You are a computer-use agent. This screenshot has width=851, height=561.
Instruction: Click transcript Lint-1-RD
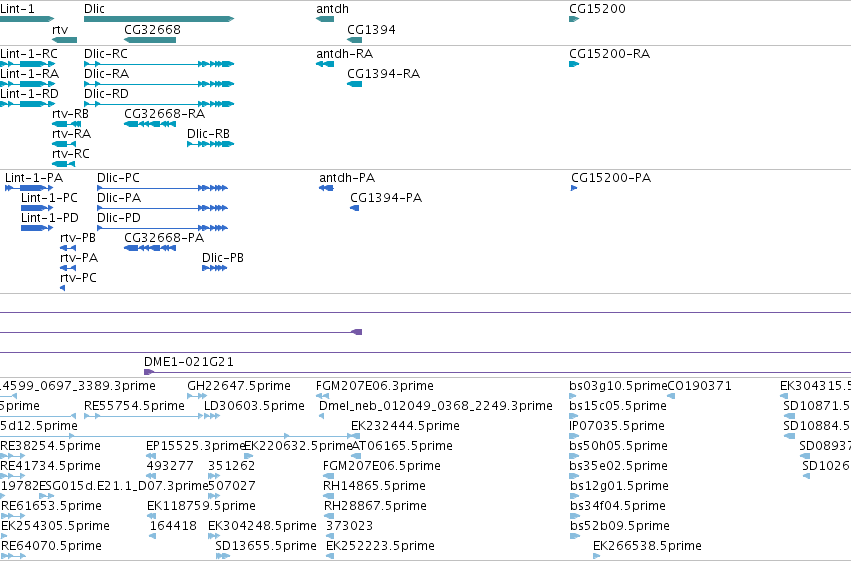[28, 104]
